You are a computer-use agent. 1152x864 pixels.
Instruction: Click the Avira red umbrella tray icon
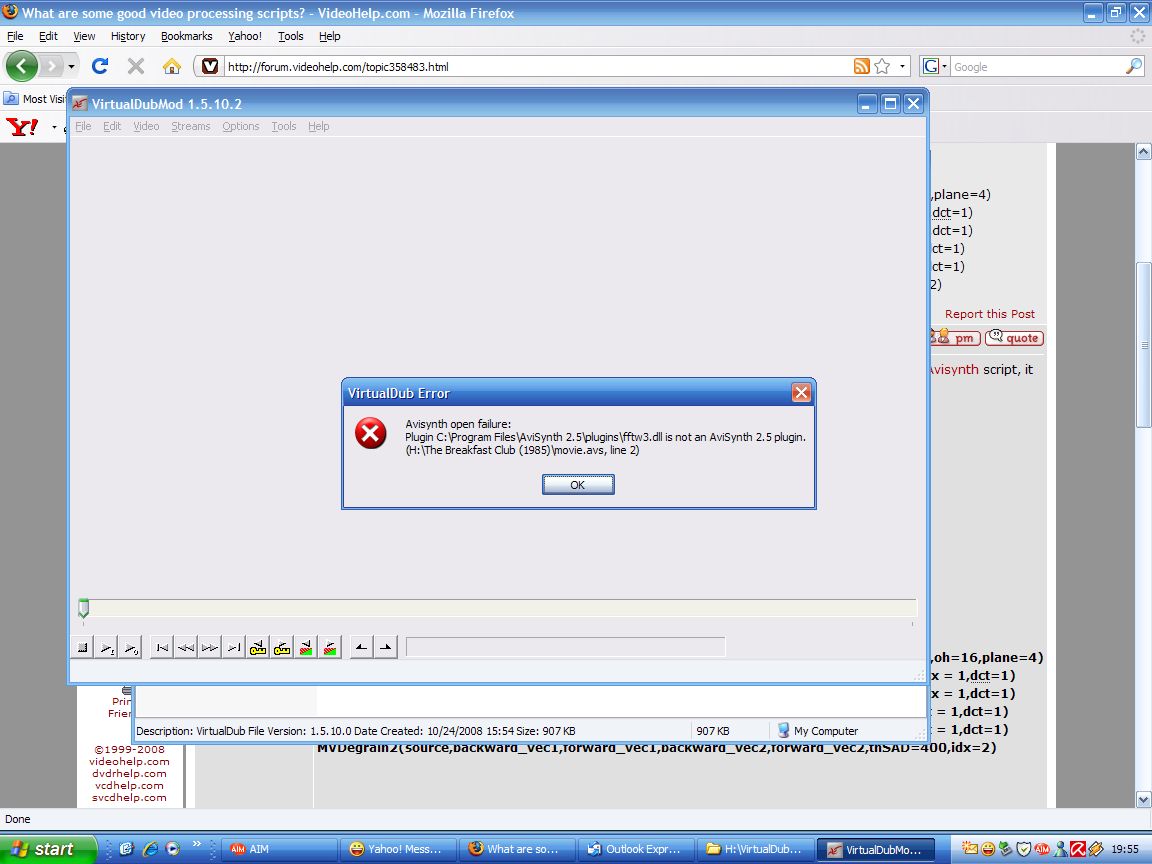(1078, 849)
